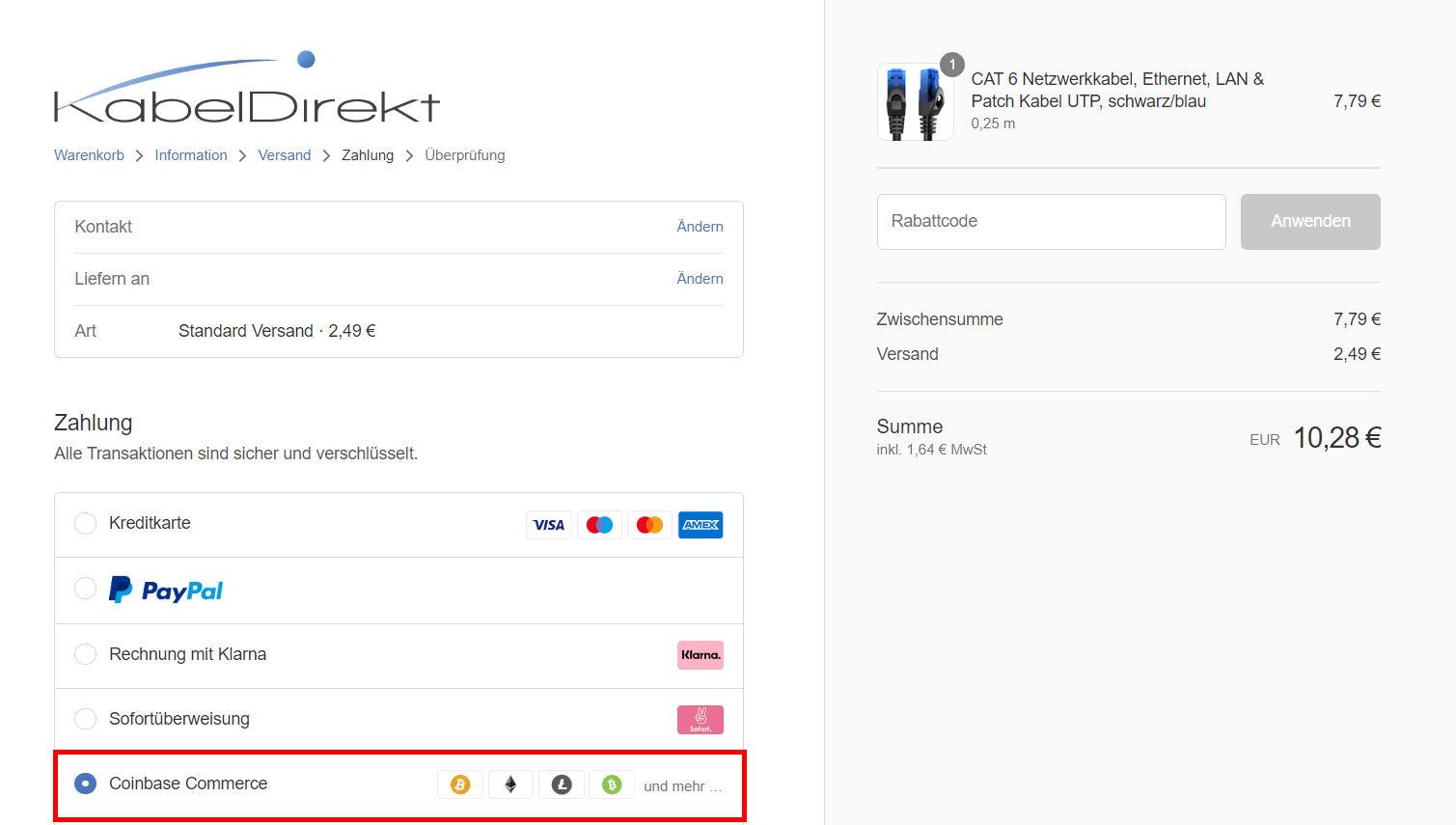Click the PayPal logo
This screenshot has width=1456, height=825.
tap(166, 590)
